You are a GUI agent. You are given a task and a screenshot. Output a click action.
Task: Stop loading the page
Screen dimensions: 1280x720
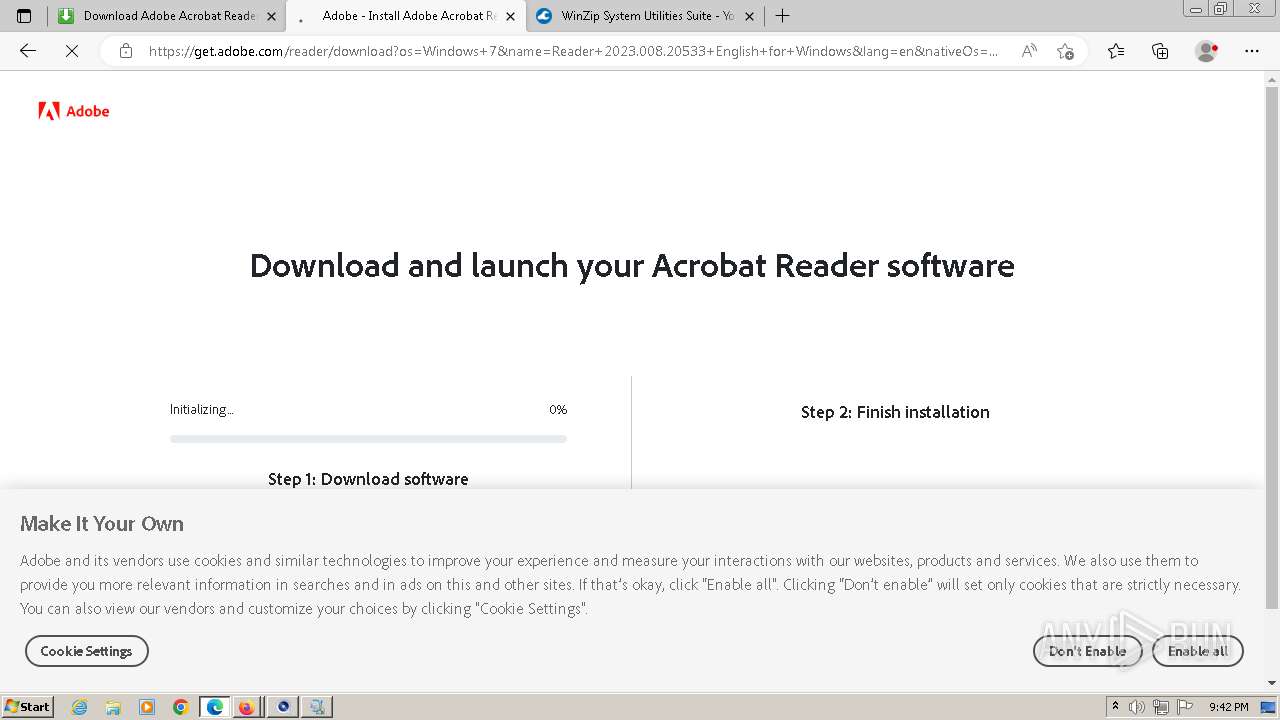click(72, 51)
